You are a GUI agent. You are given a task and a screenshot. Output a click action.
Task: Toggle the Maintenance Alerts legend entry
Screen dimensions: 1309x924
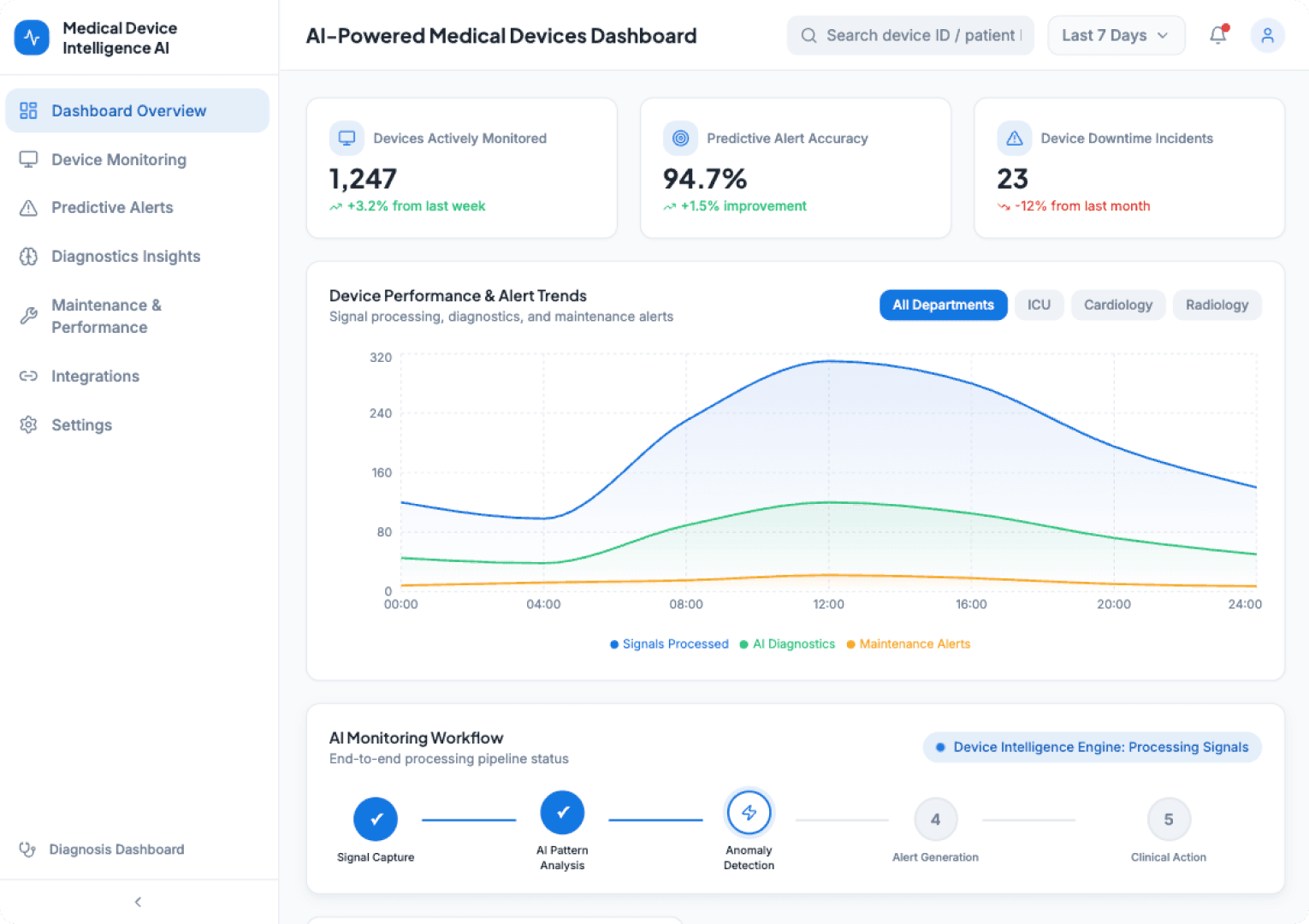[908, 643]
